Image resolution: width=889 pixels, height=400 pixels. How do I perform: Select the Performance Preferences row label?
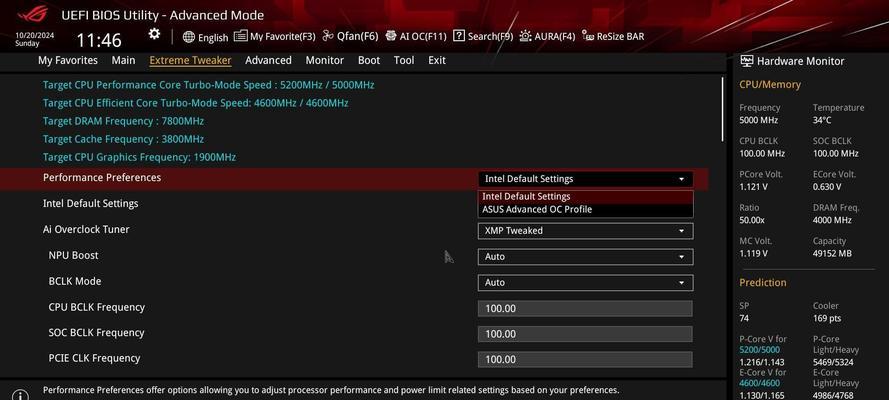pos(102,177)
